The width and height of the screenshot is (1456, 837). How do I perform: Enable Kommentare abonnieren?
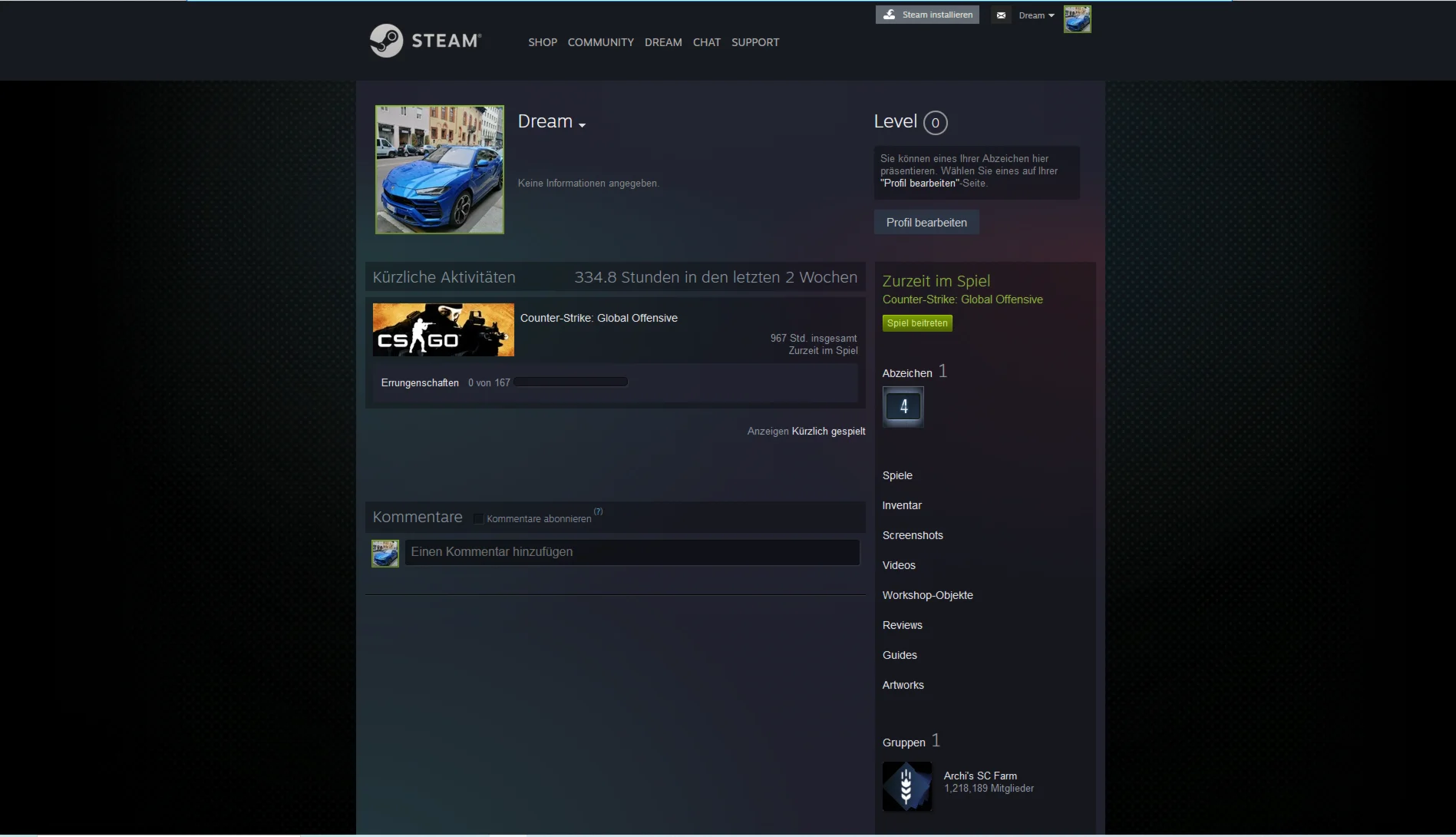point(478,518)
